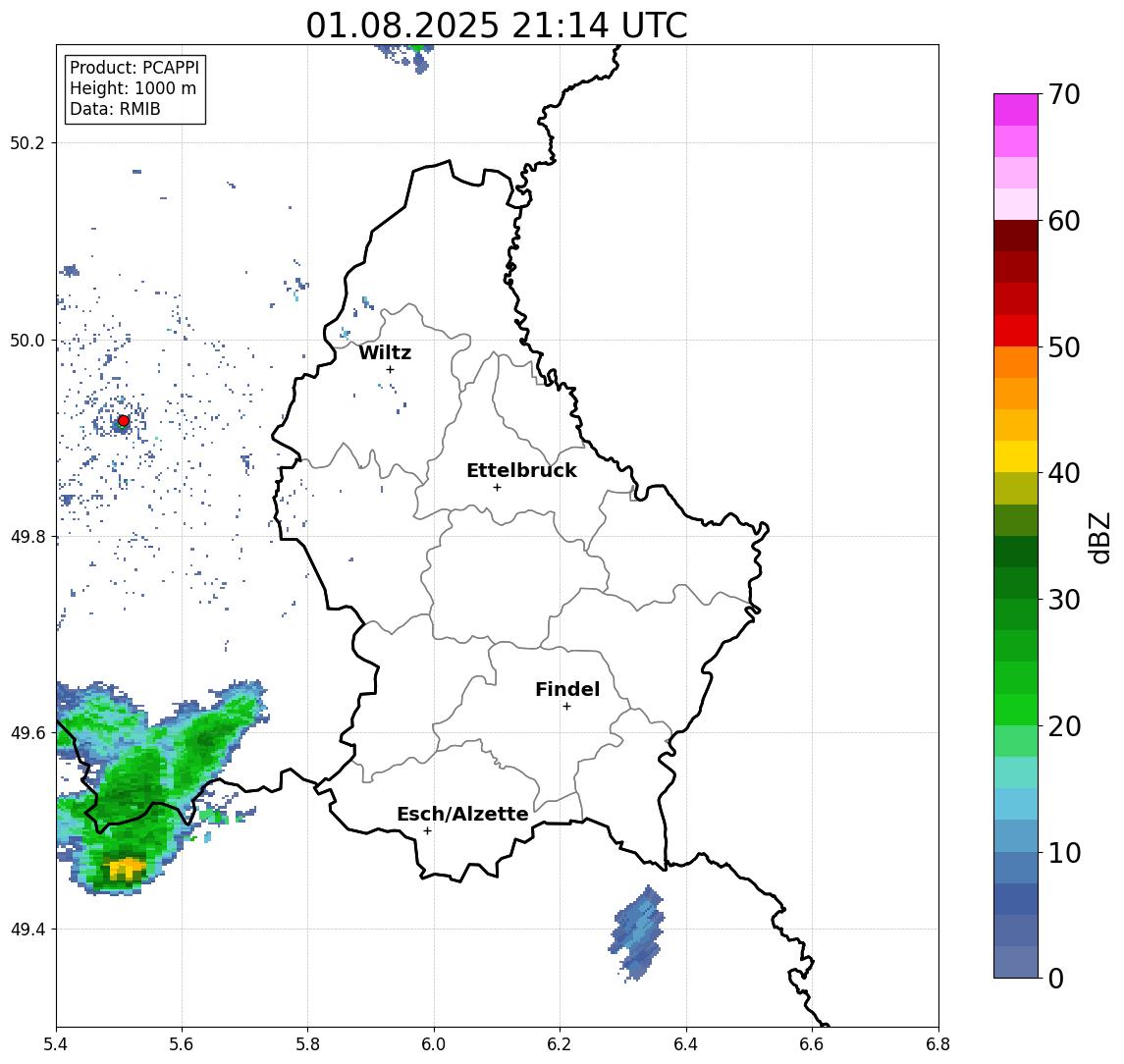This screenshot has height=1064, width=1124.
Task: Click the Ettelbruck station label
Action: tap(521, 470)
